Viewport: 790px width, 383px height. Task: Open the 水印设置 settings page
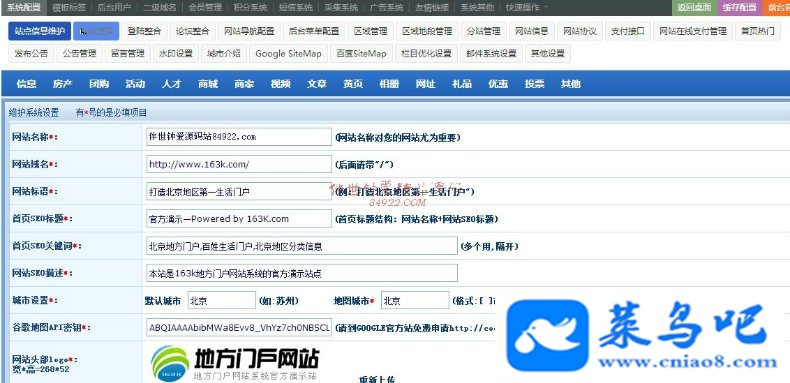[x=176, y=53]
